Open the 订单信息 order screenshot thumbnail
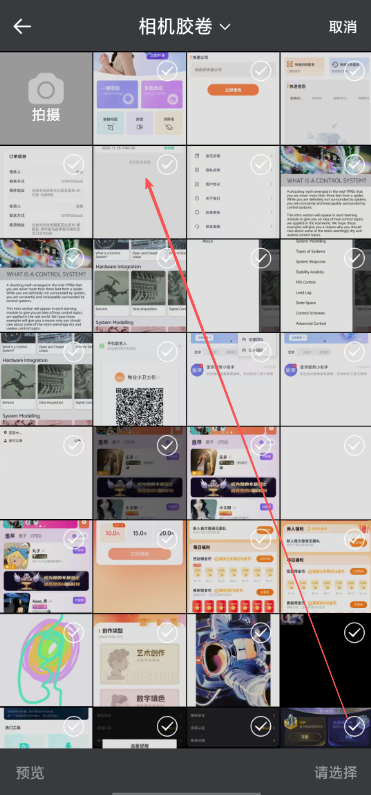This screenshot has width=371, height=795. [46, 192]
